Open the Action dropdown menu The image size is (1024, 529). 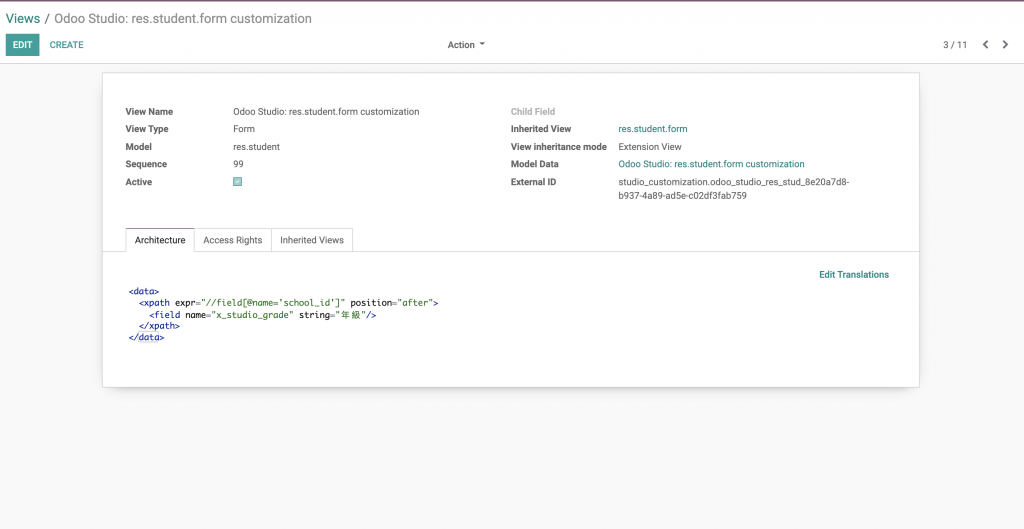[466, 45]
